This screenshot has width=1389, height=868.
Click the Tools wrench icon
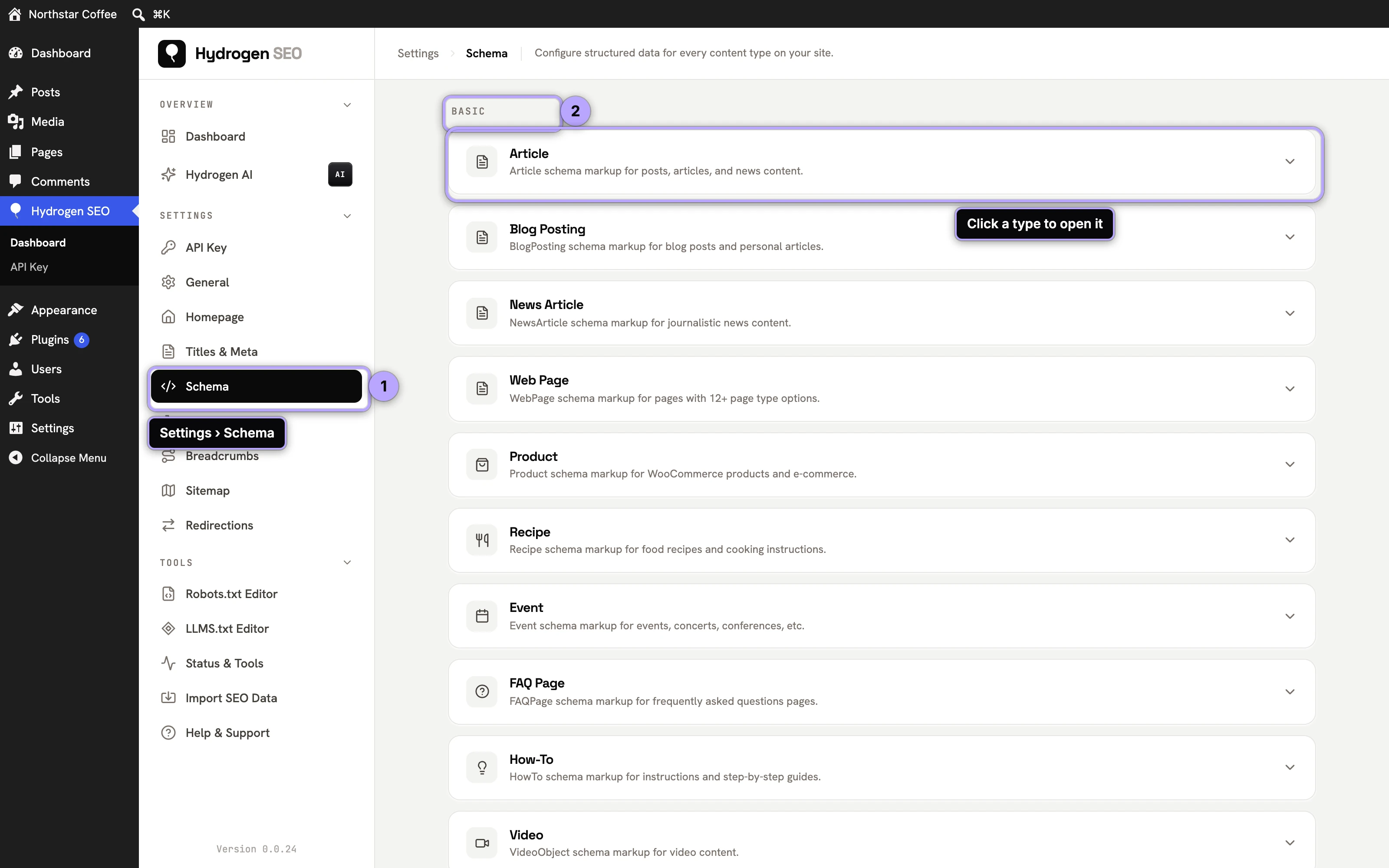tap(16, 398)
